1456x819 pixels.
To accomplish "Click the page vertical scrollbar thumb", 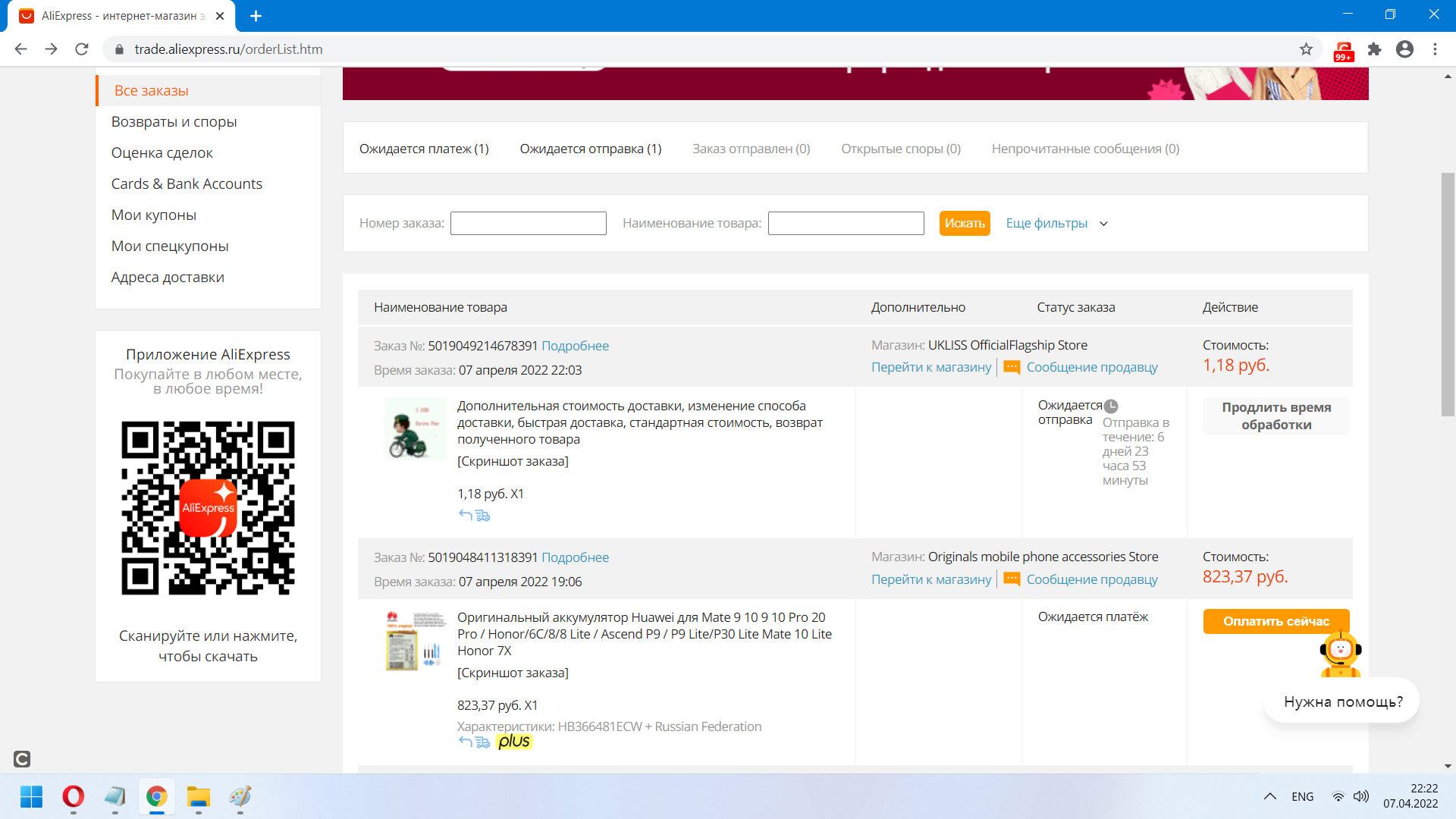I will tap(1448, 295).
